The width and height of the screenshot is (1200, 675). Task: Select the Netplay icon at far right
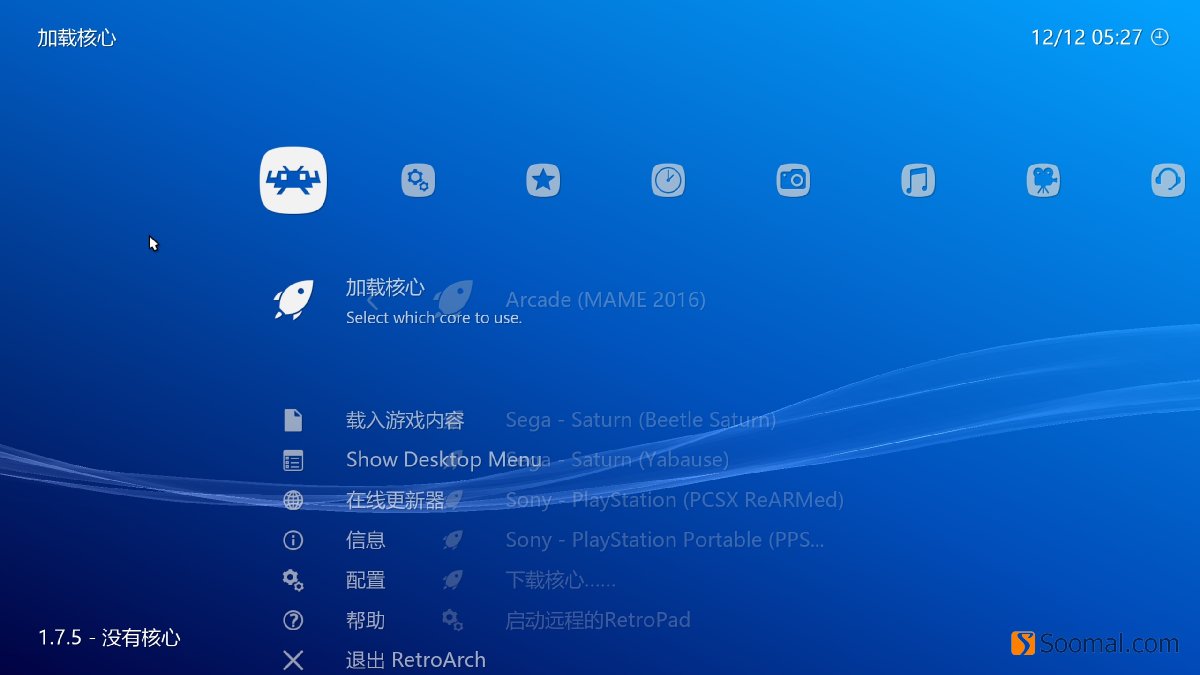1167,180
